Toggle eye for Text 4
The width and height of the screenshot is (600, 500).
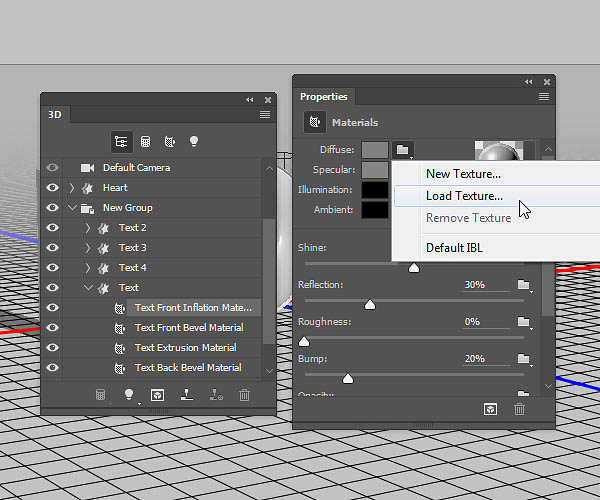(52, 267)
